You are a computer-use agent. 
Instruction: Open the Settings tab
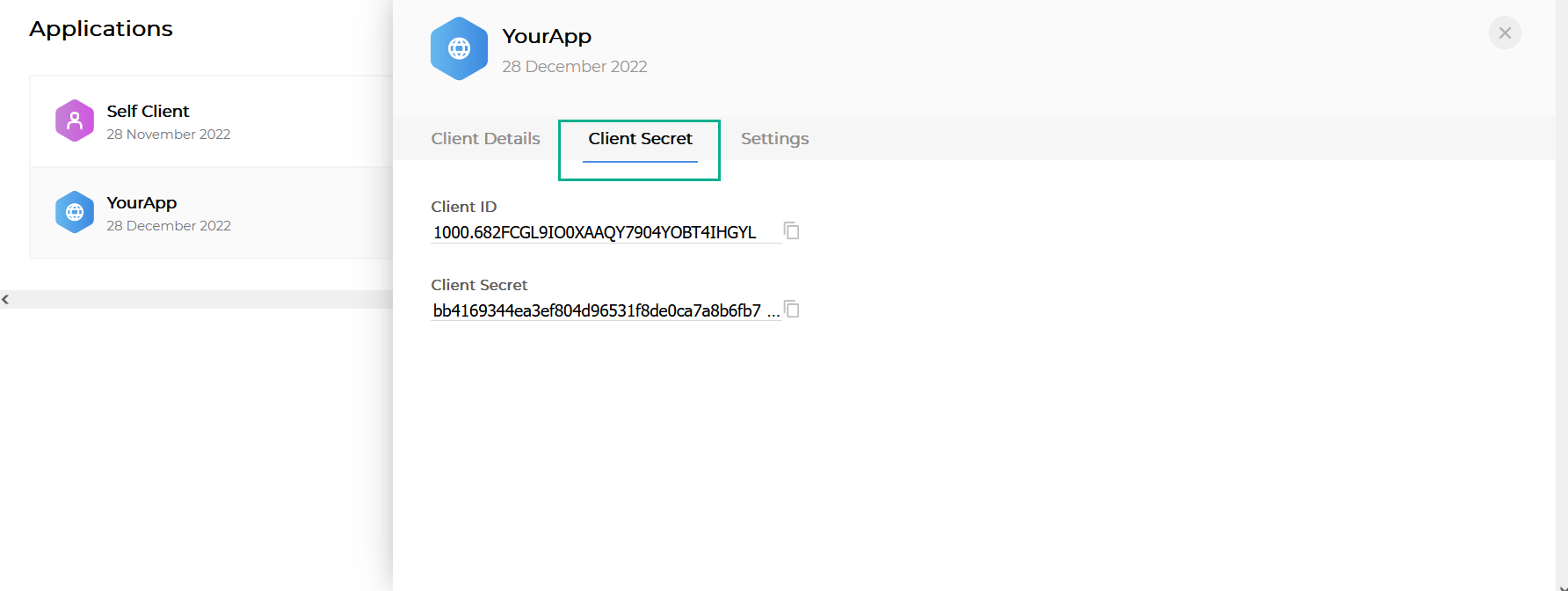(774, 138)
